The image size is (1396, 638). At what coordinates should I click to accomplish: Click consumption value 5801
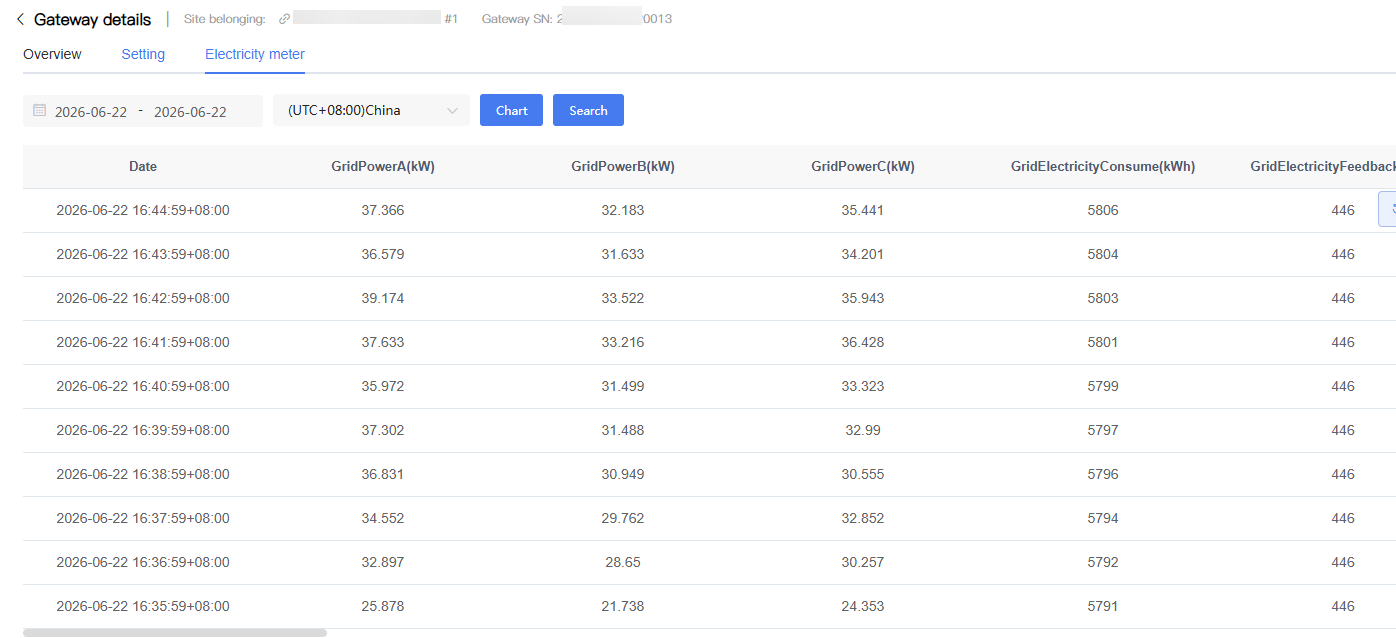[x=1103, y=343]
